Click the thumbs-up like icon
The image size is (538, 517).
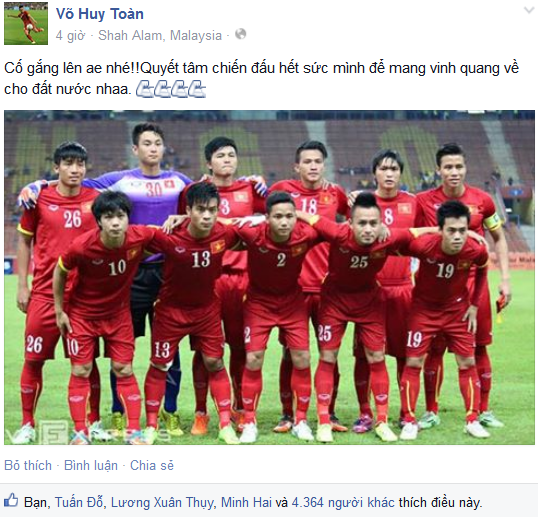click(11, 501)
